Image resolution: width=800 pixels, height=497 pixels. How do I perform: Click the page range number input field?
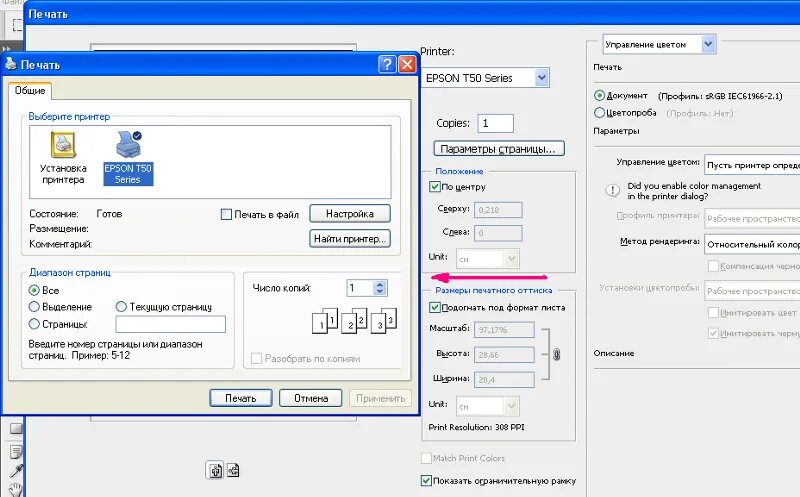[x=170, y=324]
